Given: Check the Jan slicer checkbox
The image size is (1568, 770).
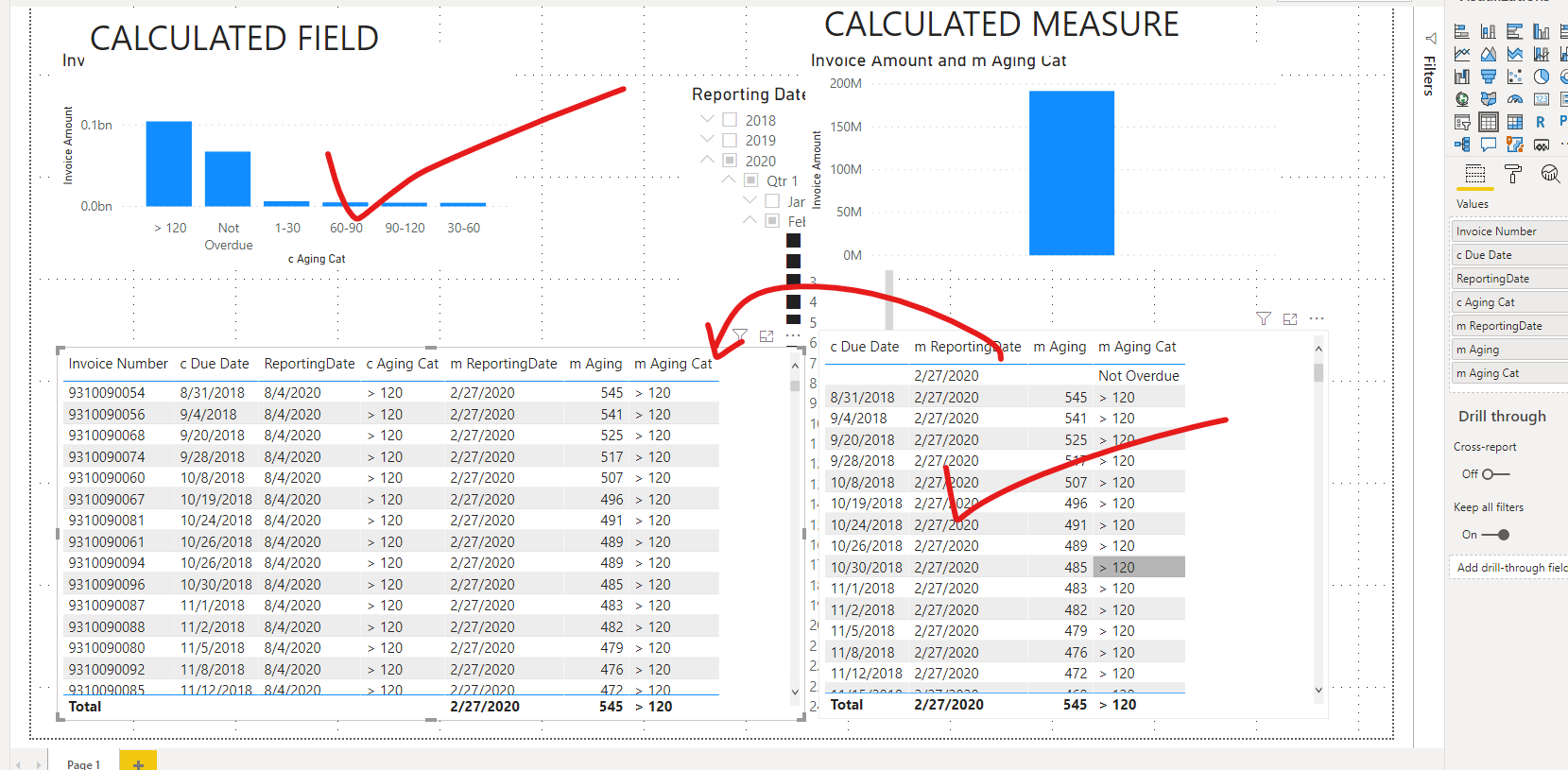Looking at the screenshot, I should point(772,201).
